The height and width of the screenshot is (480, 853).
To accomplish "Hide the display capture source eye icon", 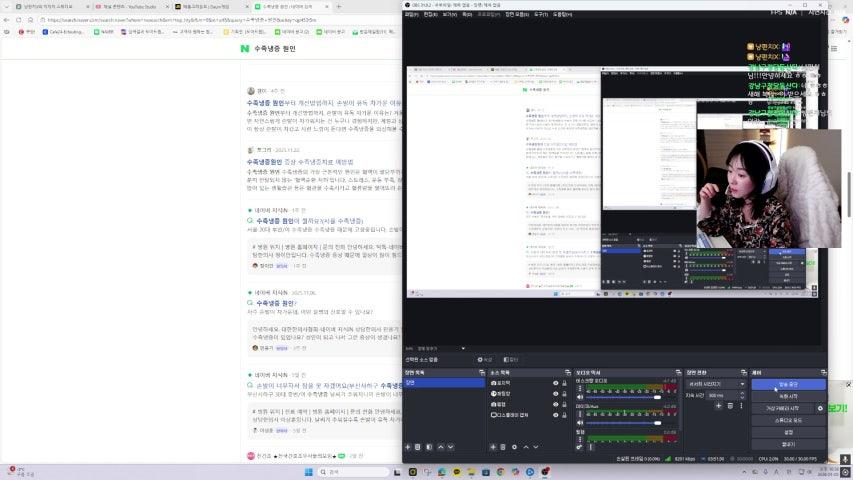I will (556, 414).
